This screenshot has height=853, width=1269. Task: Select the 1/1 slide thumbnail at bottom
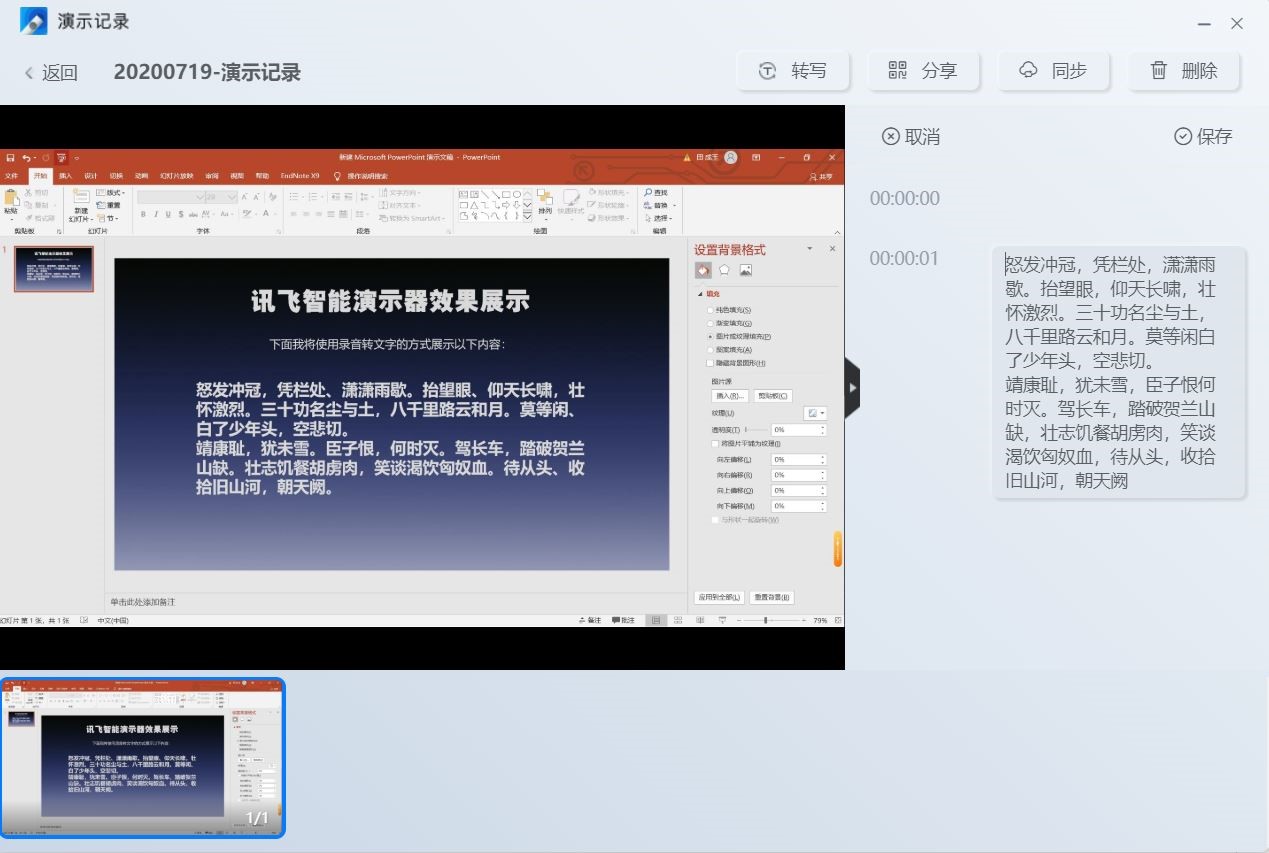pos(142,757)
